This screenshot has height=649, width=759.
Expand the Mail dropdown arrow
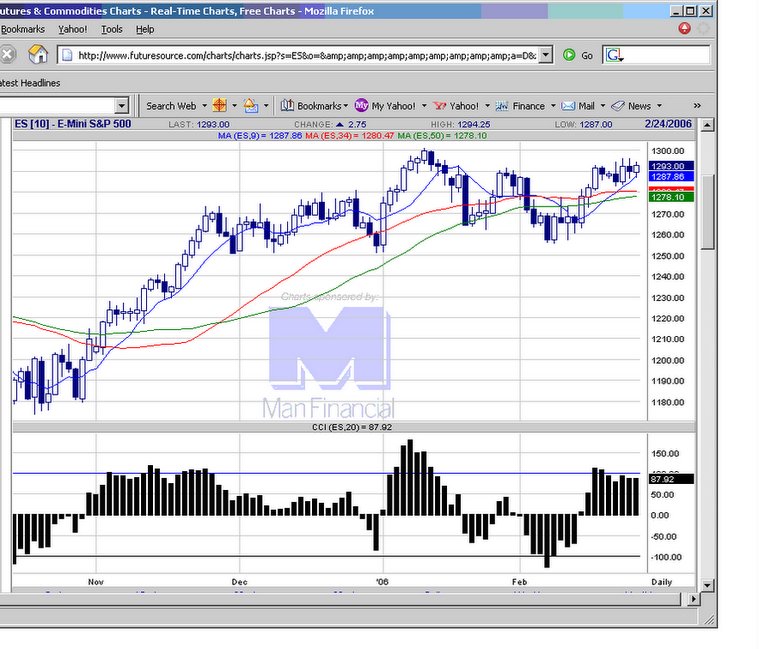click(x=603, y=106)
